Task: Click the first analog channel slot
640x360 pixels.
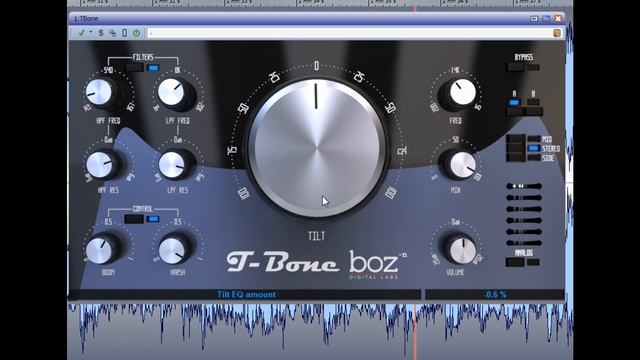Action: (x=524, y=186)
